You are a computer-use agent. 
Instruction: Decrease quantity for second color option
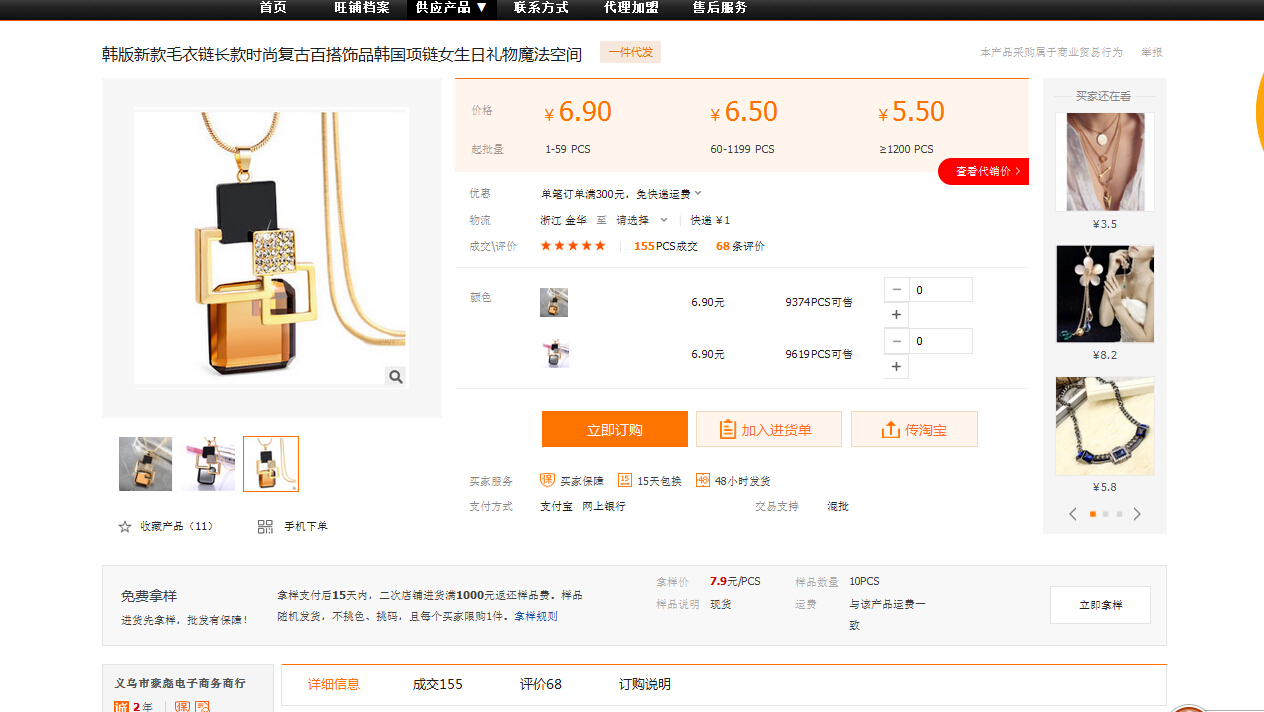(896, 341)
